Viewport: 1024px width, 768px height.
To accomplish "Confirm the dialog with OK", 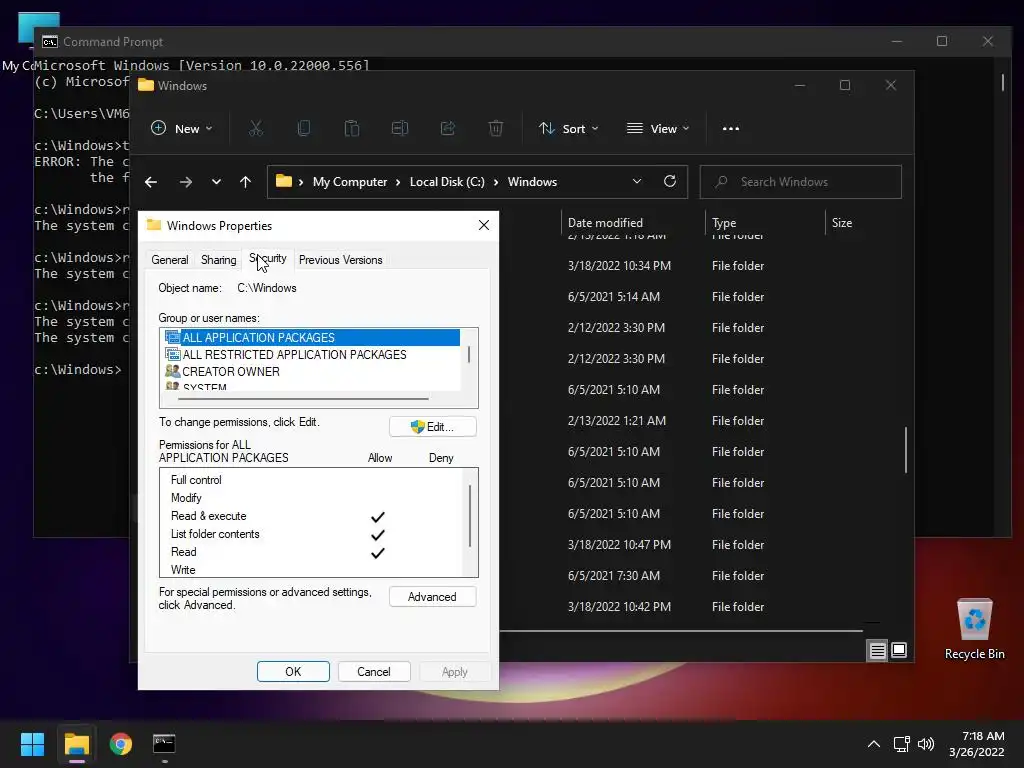I will (x=293, y=672).
